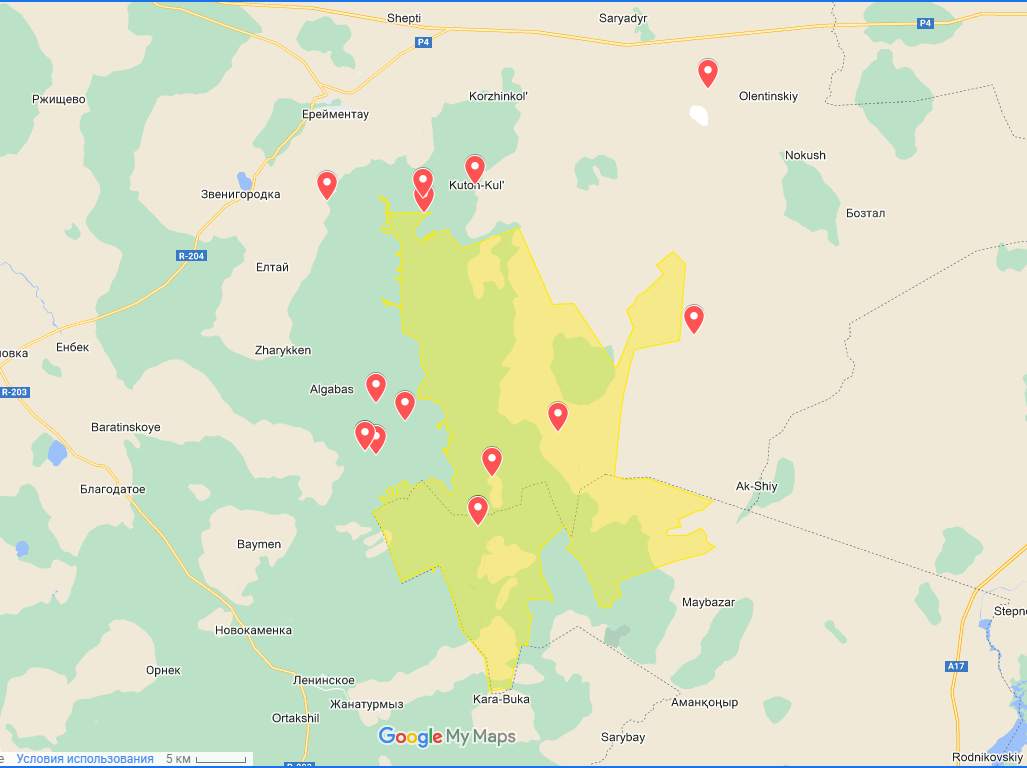Screen dimensions: 1027x768
Task: Open the pin on the dotted border inside the yellow area
Action: 478,511
